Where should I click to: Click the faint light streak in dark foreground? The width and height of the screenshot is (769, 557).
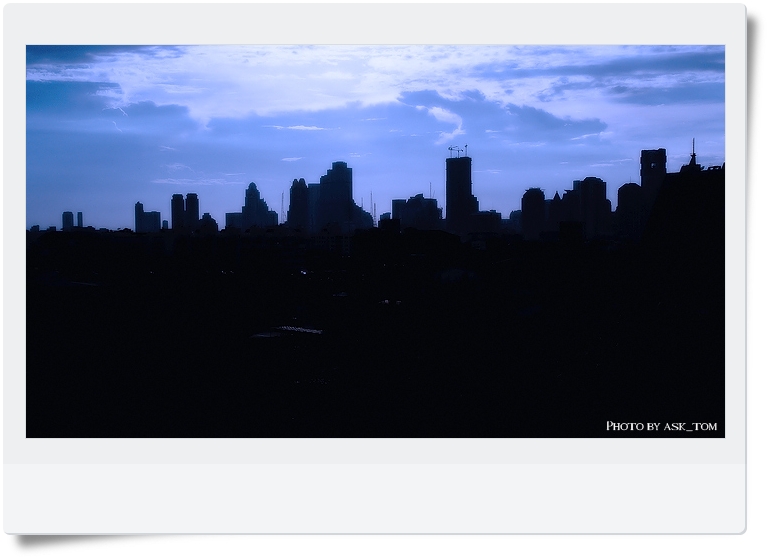[x=290, y=330]
